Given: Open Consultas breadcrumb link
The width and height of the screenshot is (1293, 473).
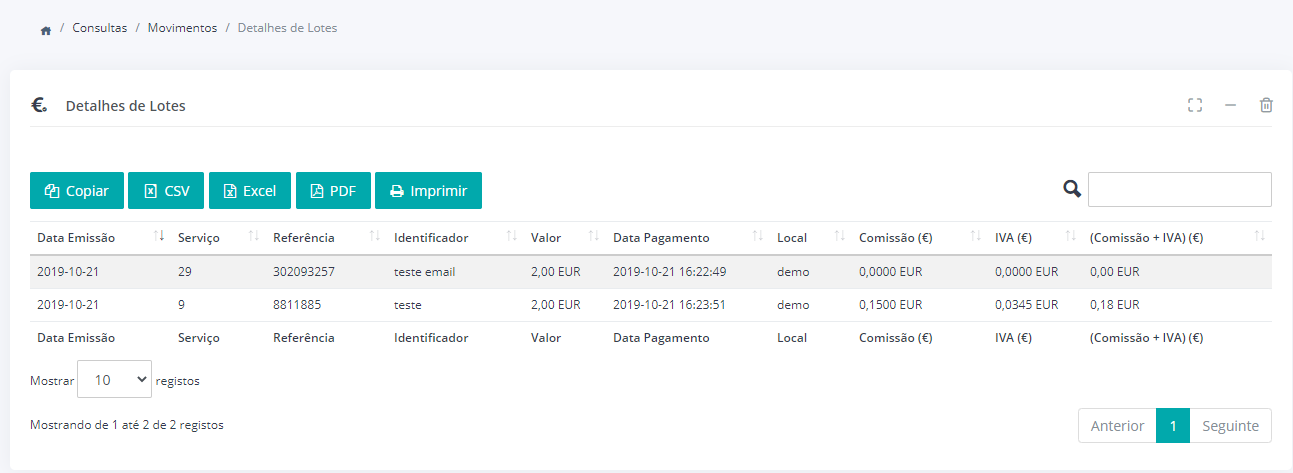Looking at the screenshot, I should coord(99,28).
